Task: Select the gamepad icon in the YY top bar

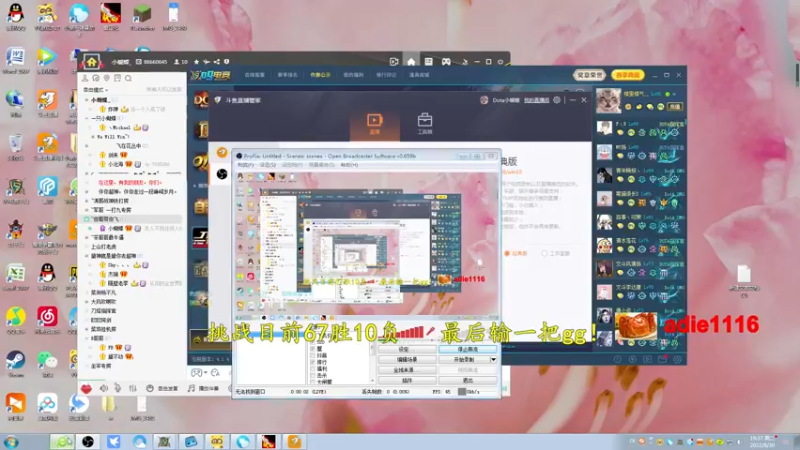Action: [x=446, y=62]
